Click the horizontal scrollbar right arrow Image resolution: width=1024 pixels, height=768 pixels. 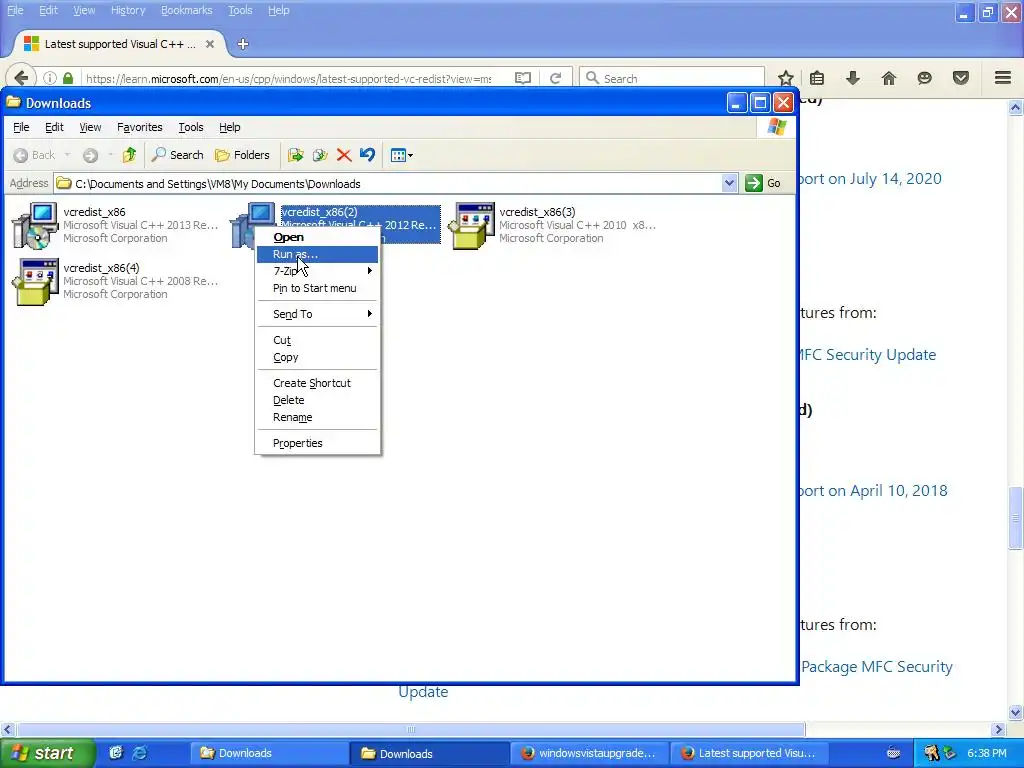[x=998, y=729]
